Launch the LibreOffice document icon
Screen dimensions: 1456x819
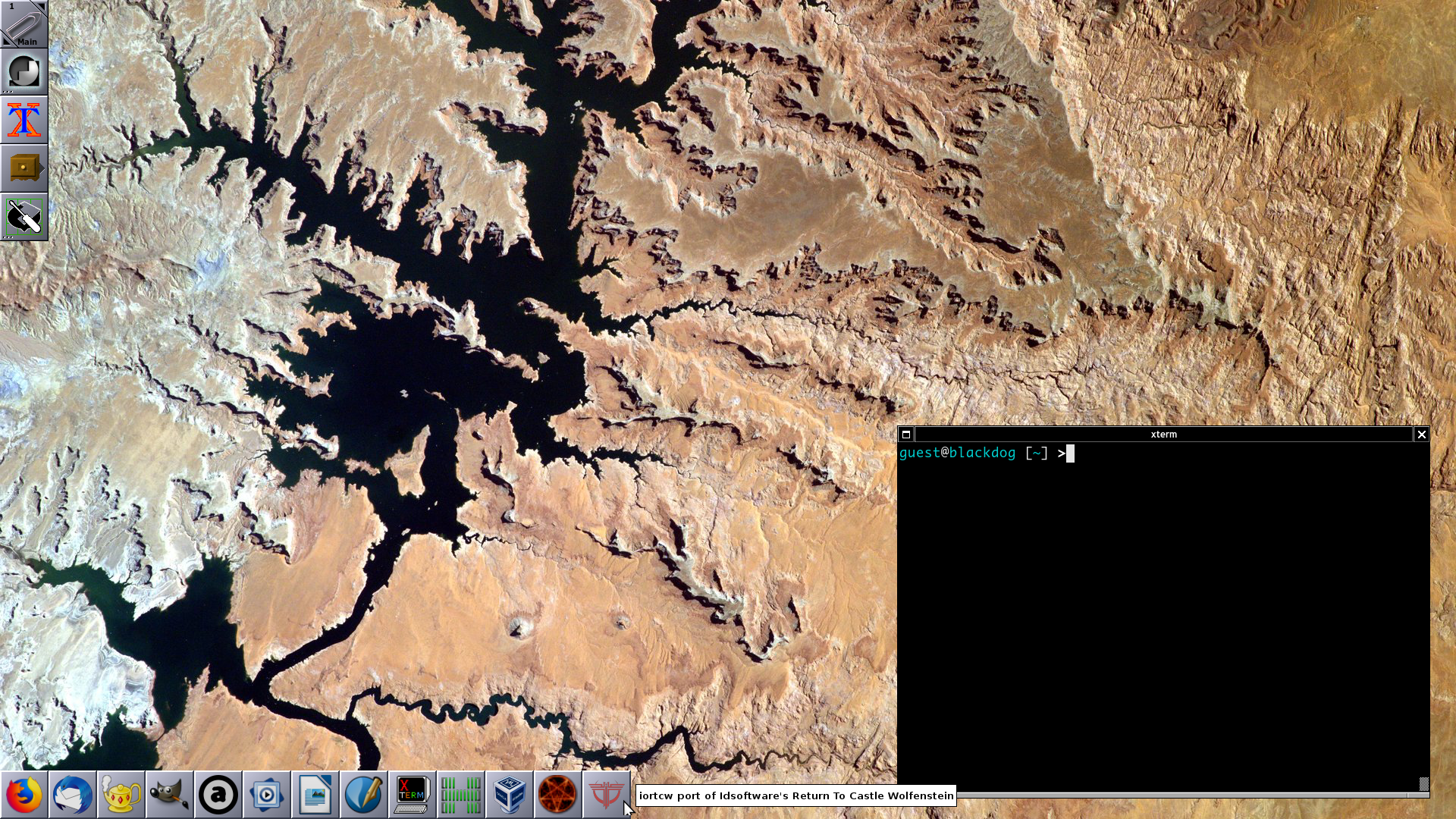click(315, 795)
